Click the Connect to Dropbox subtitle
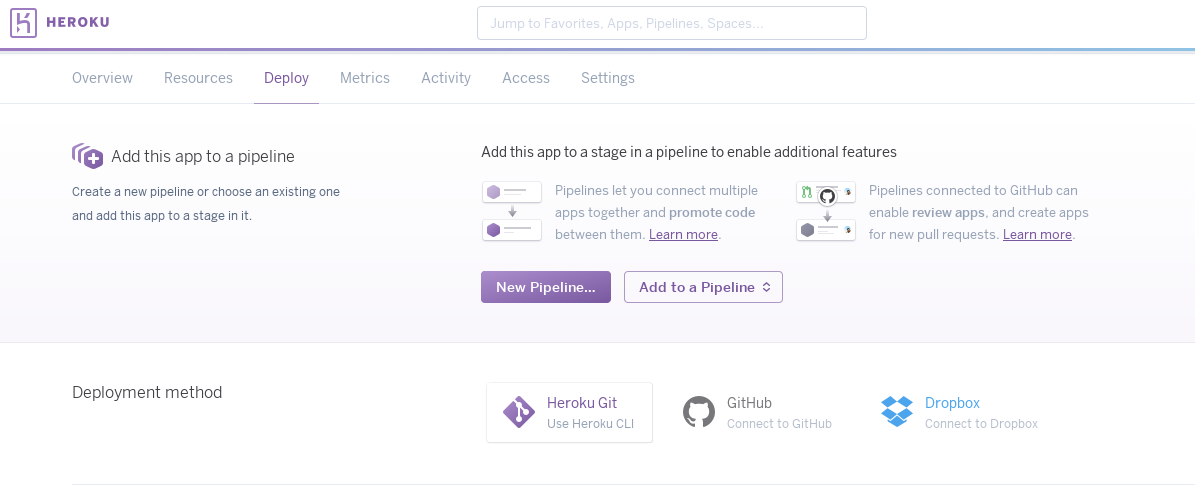Image resolution: width=1195 pixels, height=498 pixels. [x=981, y=424]
